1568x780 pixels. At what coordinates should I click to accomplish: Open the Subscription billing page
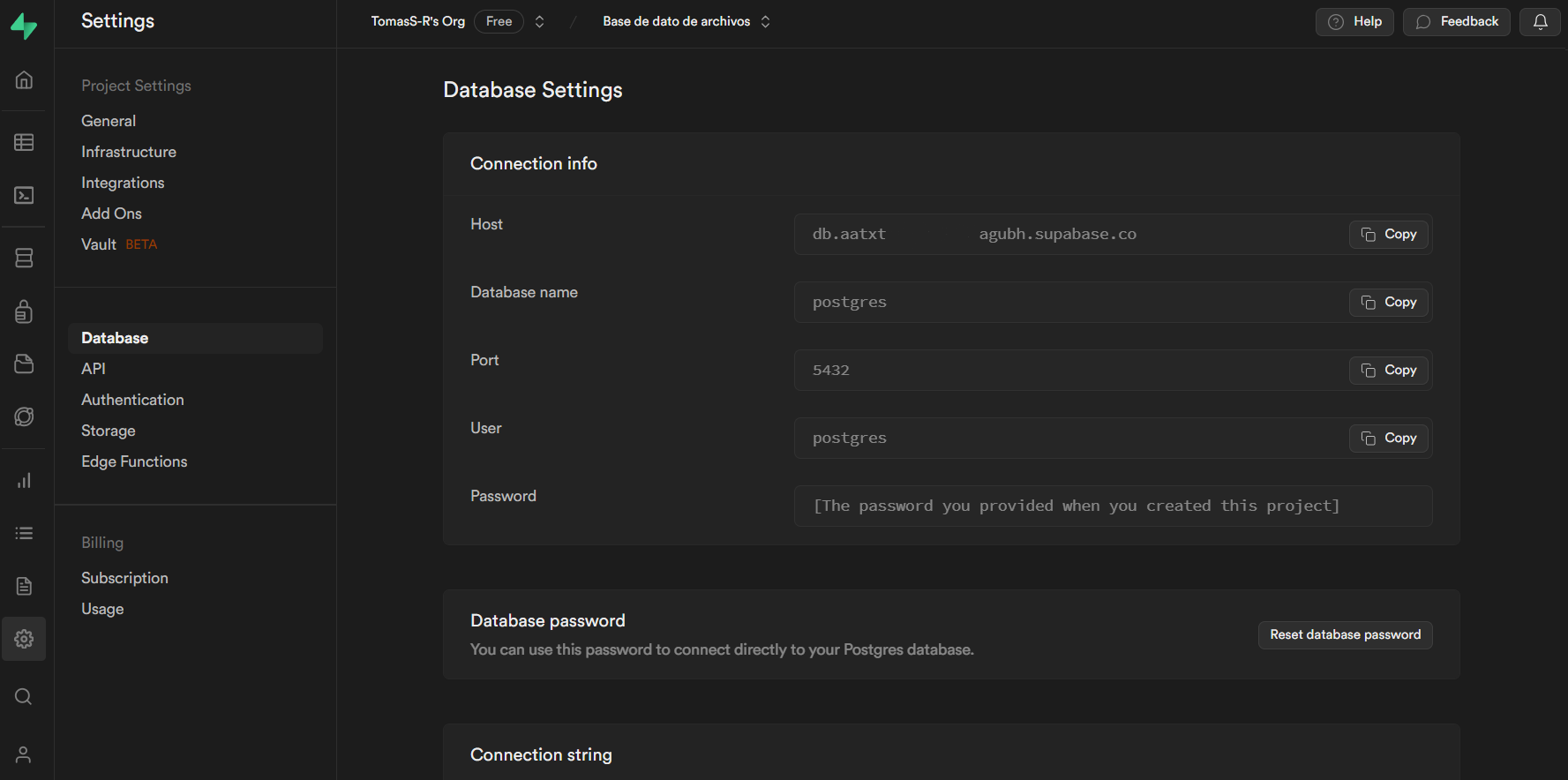(124, 578)
